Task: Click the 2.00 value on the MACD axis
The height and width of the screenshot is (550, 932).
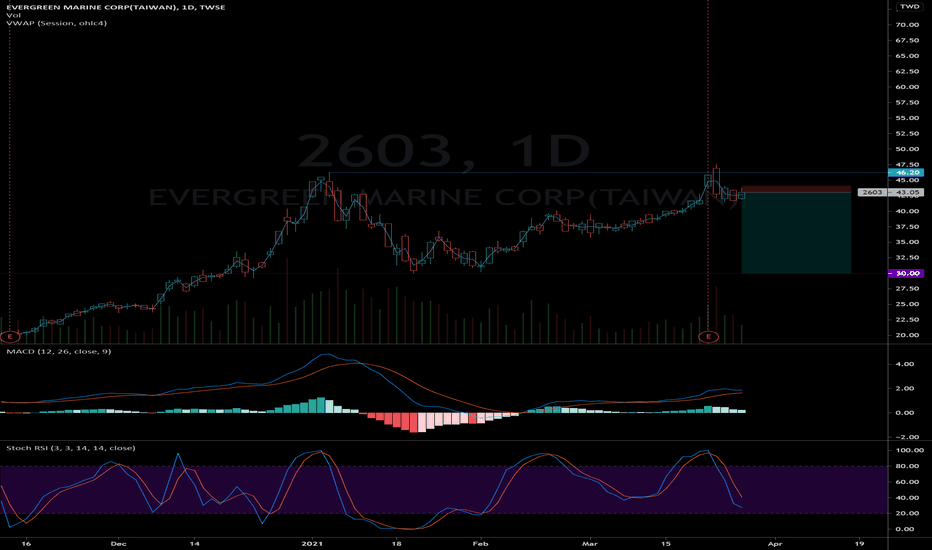Action: coord(905,388)
